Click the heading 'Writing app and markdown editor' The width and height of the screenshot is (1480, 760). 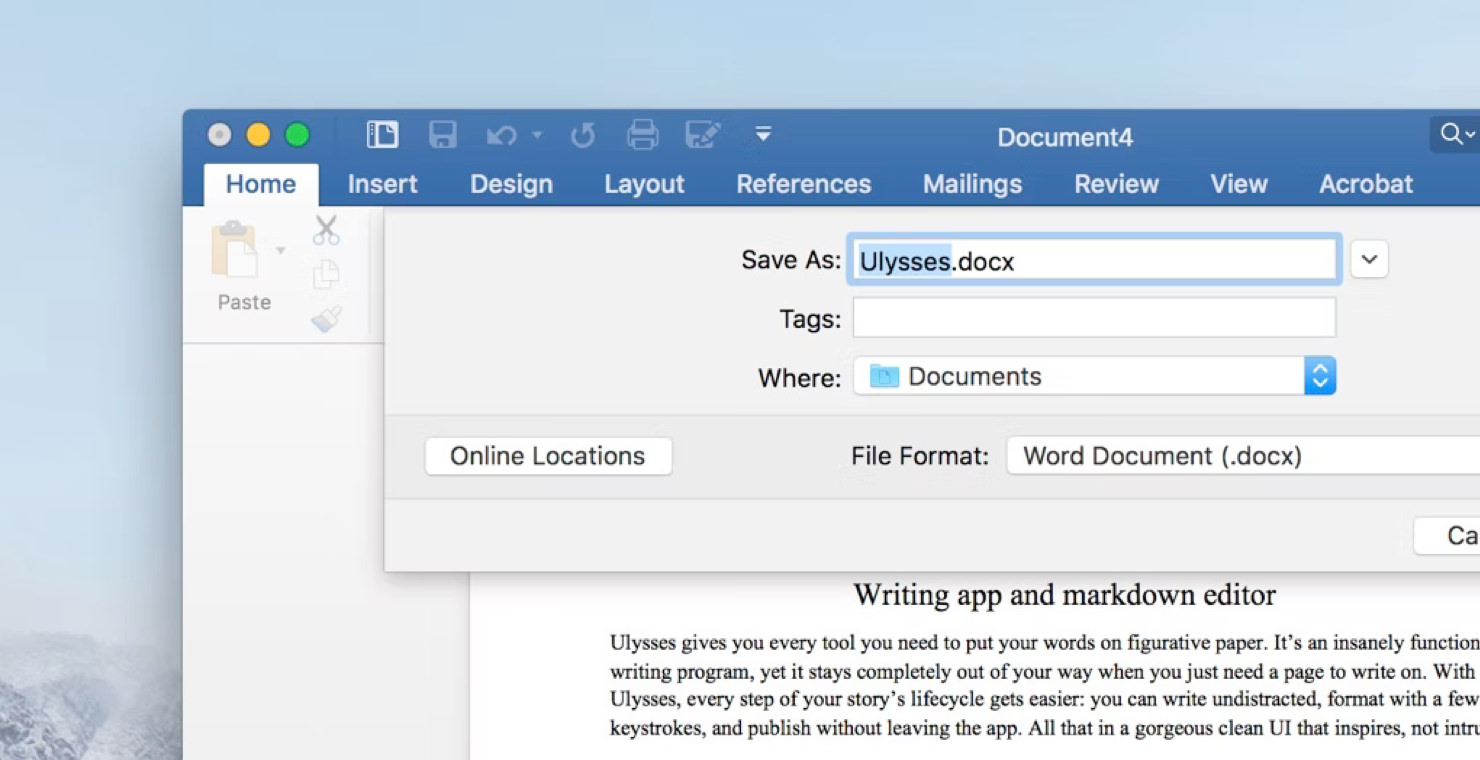point(1064,595)
